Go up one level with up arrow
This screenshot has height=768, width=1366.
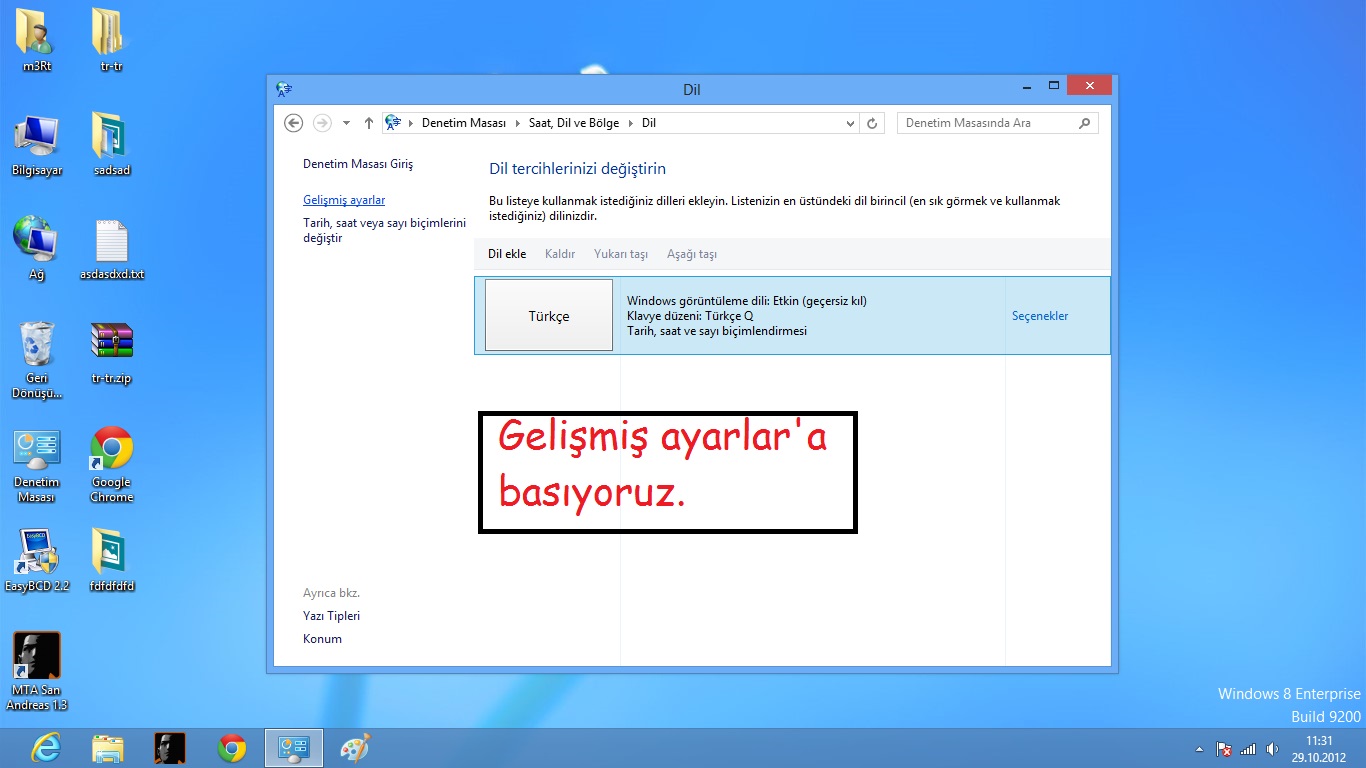(369, 123)
